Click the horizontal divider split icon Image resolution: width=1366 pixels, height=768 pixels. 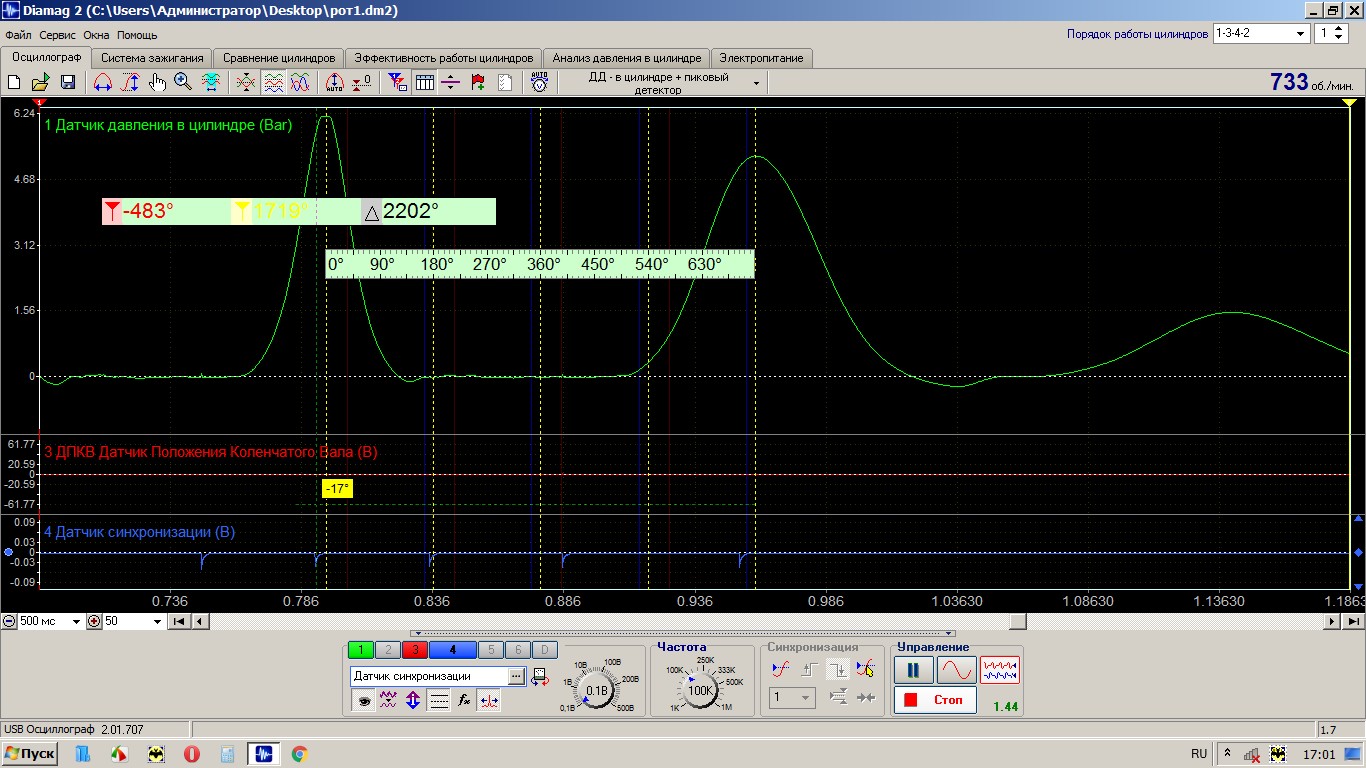pyautogui.click(x=451, y=83)
